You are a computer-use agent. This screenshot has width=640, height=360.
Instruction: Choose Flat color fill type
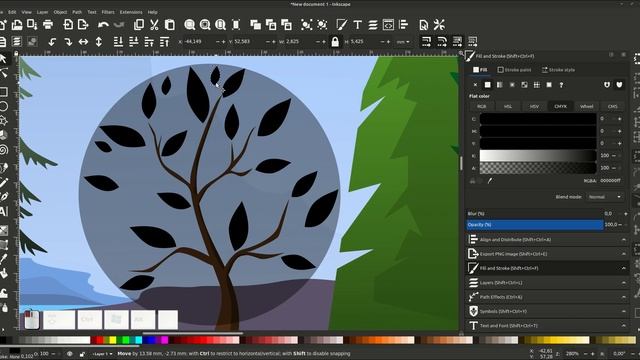(487, 85)
